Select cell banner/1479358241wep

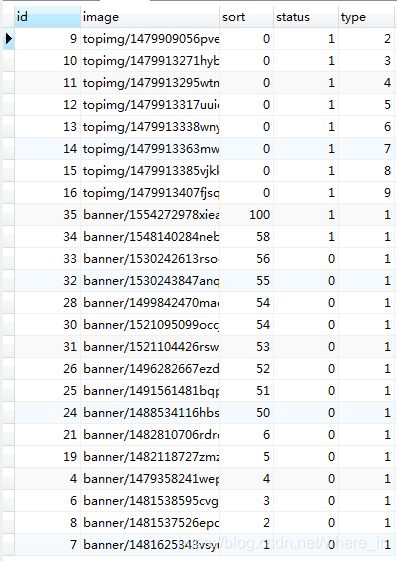click(x=150, y=479)
